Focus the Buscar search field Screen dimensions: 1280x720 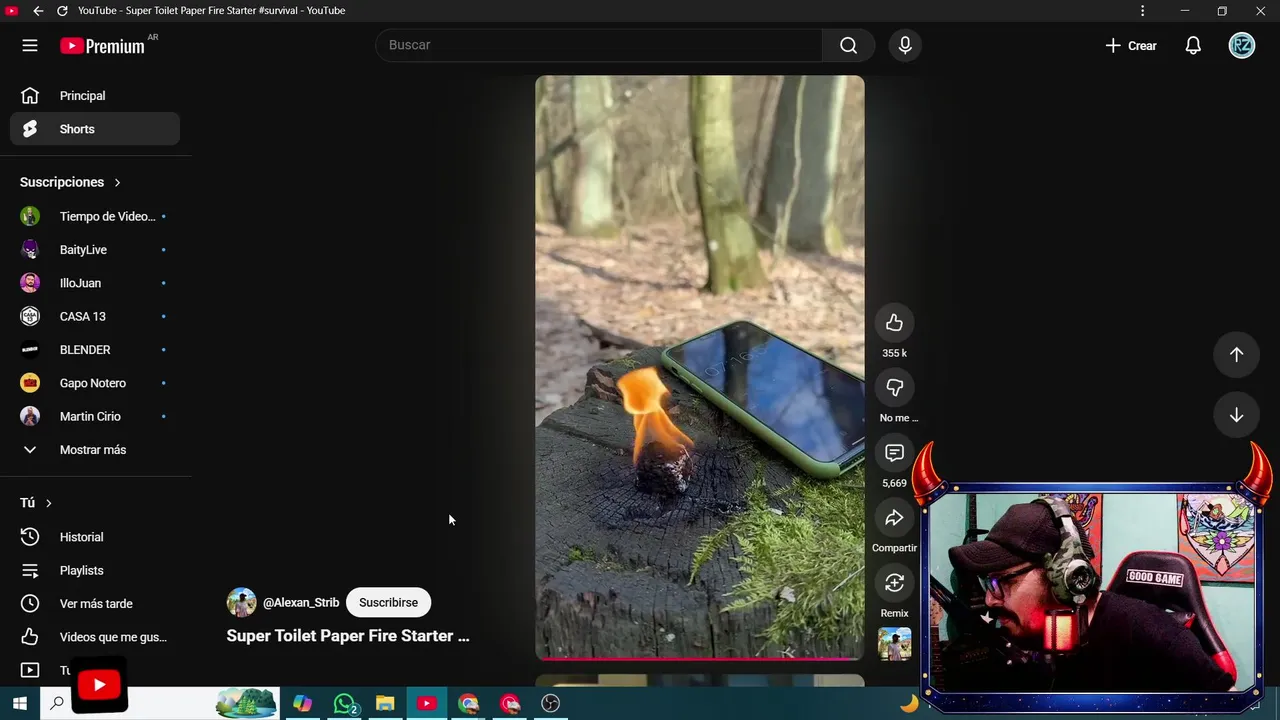point(599,45)
